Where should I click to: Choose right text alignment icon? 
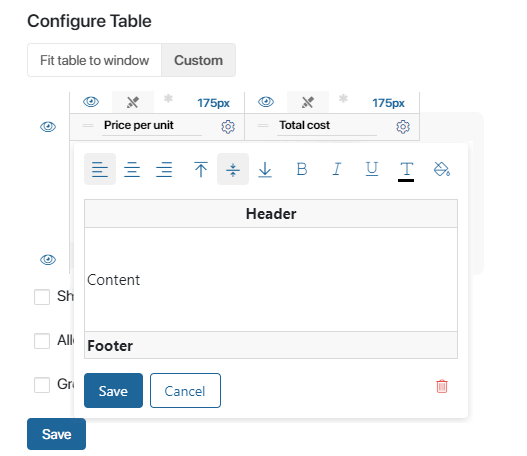(164, 169)
